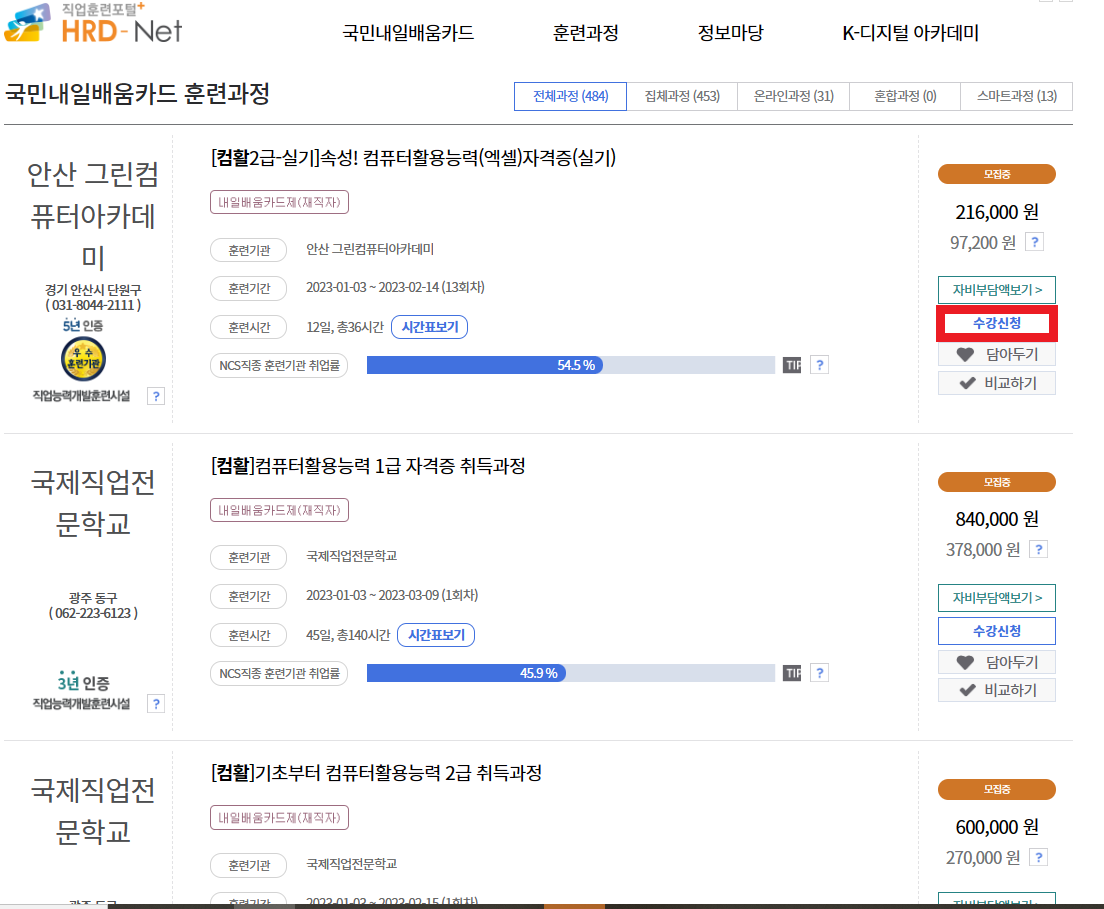
Task: Open the 정보마당 menu
Action: [x=730, y=32]
